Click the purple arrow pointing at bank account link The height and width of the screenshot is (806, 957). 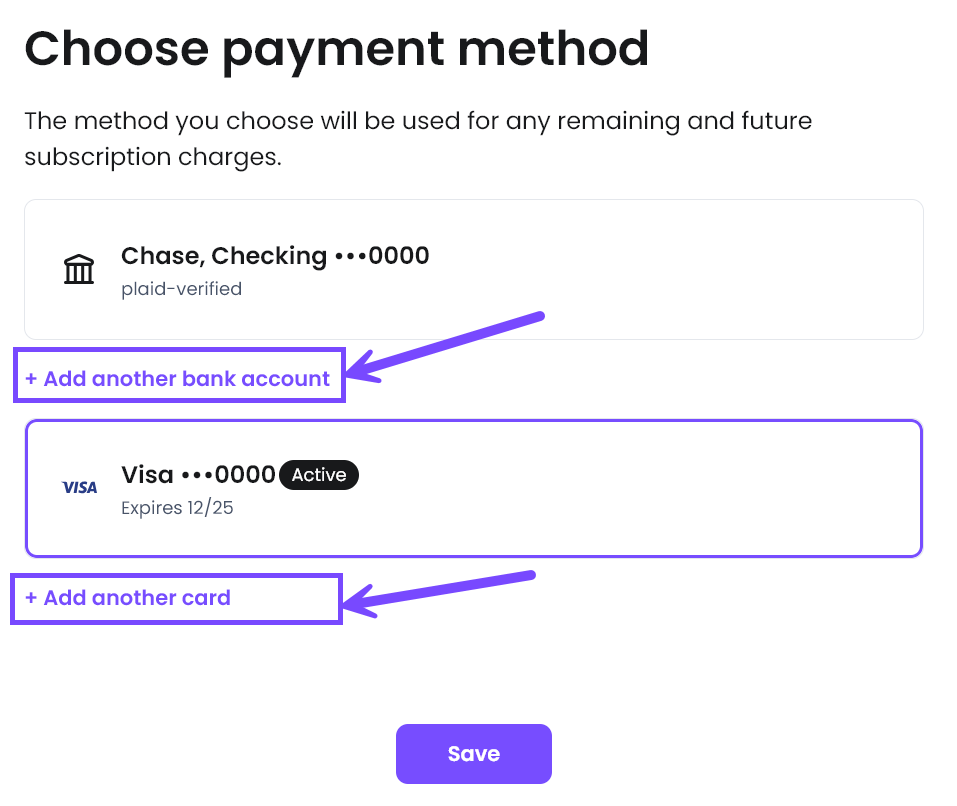448,345
